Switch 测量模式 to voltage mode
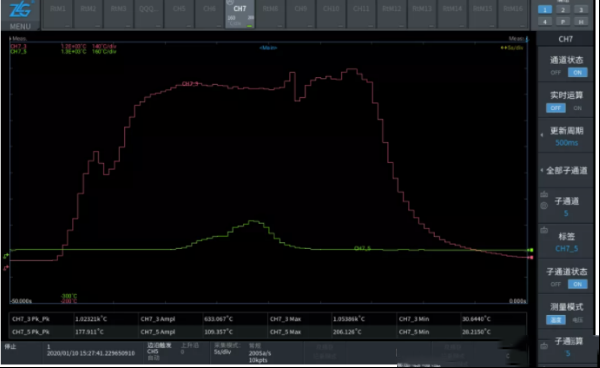The height and width of the screenshot is (368, 600). pos(577,320)
